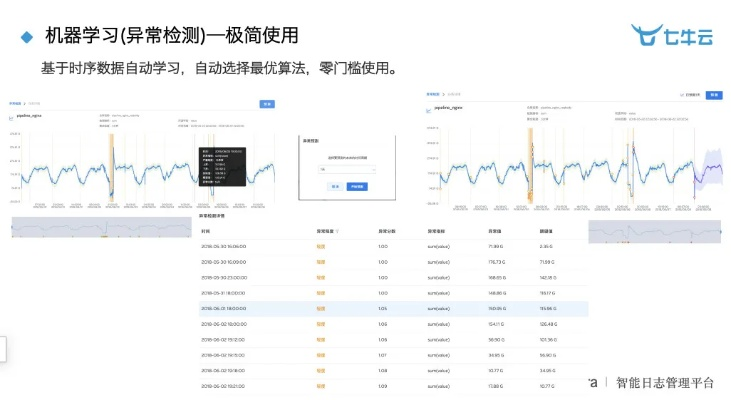Click the blue confirm button in 异常检测 dialog

pos(357,186)
